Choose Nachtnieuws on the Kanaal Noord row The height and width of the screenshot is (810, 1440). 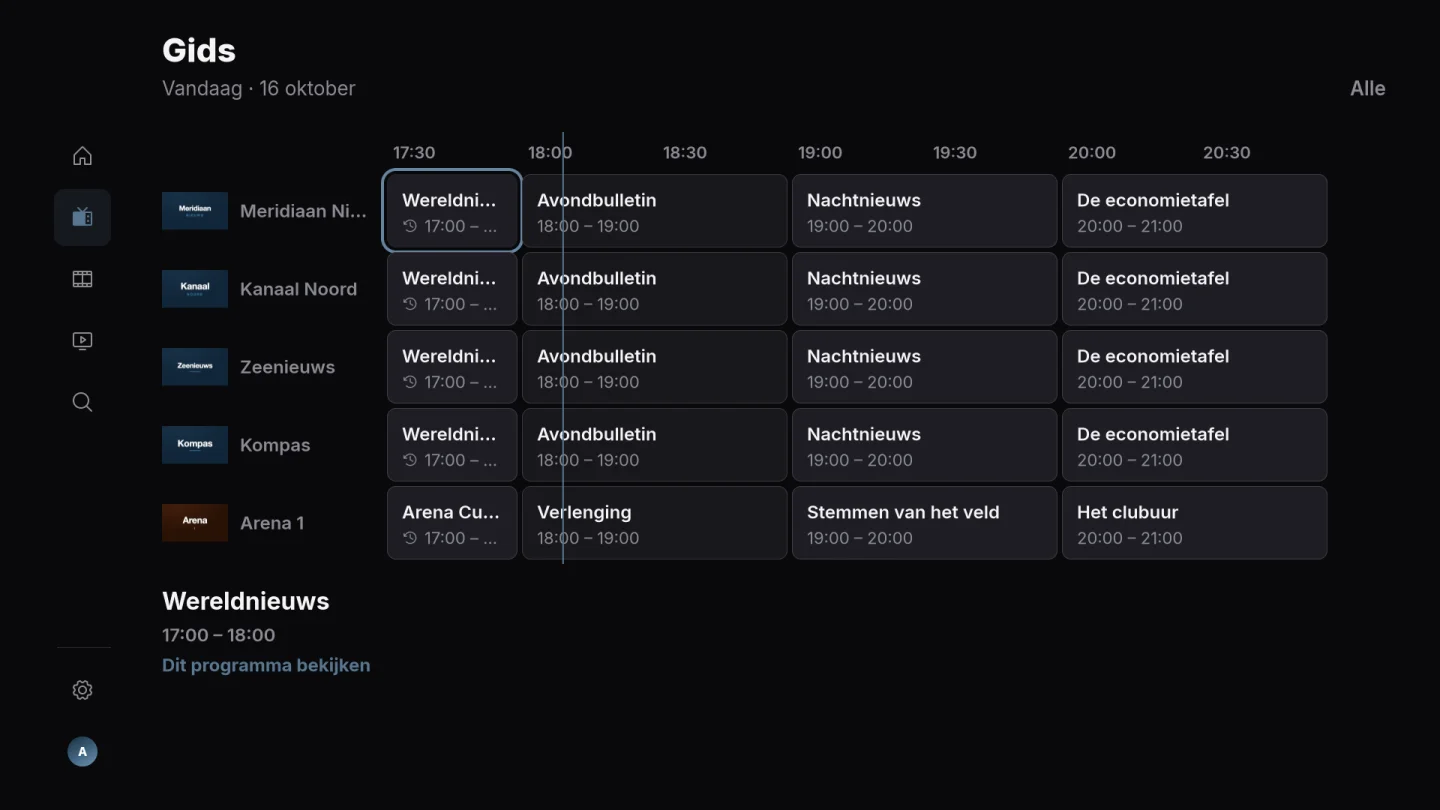coord(925,289)
